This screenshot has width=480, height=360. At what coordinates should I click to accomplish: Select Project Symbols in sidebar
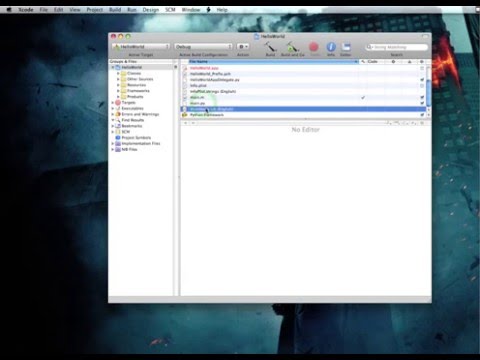click(136, 138)
